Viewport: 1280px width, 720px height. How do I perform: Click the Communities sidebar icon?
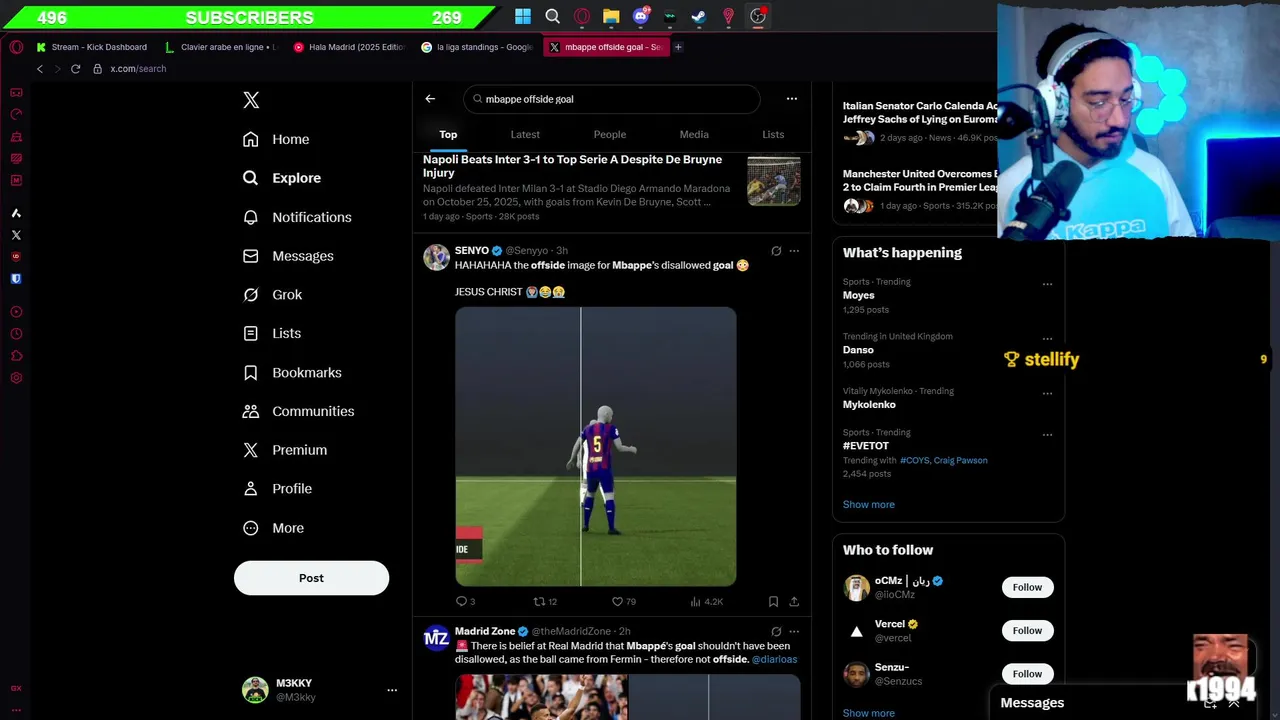(251, 411)
